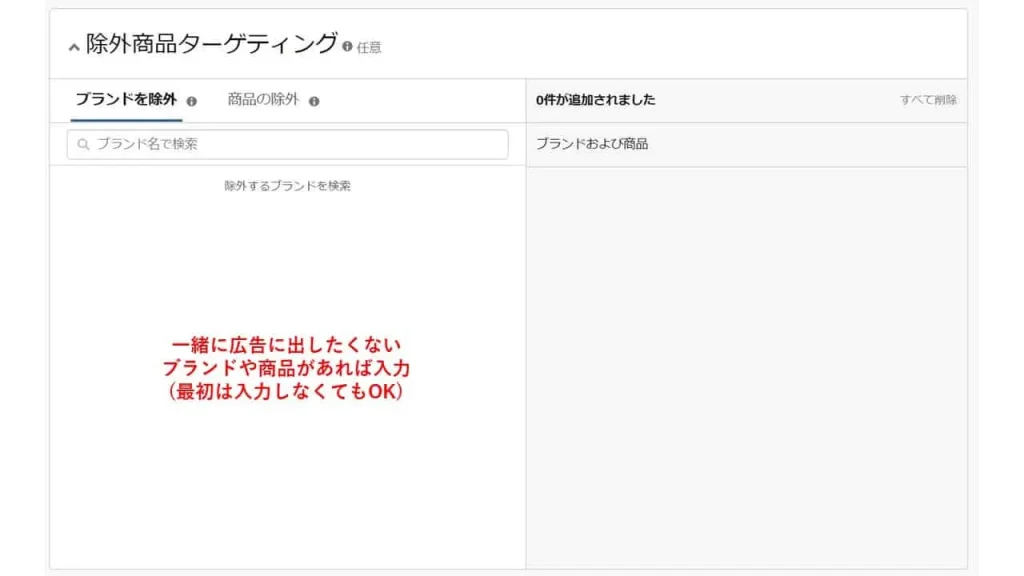The width and height of the screenshot is (1024, 576).
Task: Click the 除外商品ターゲティング heading text
Action: (212, 44)
